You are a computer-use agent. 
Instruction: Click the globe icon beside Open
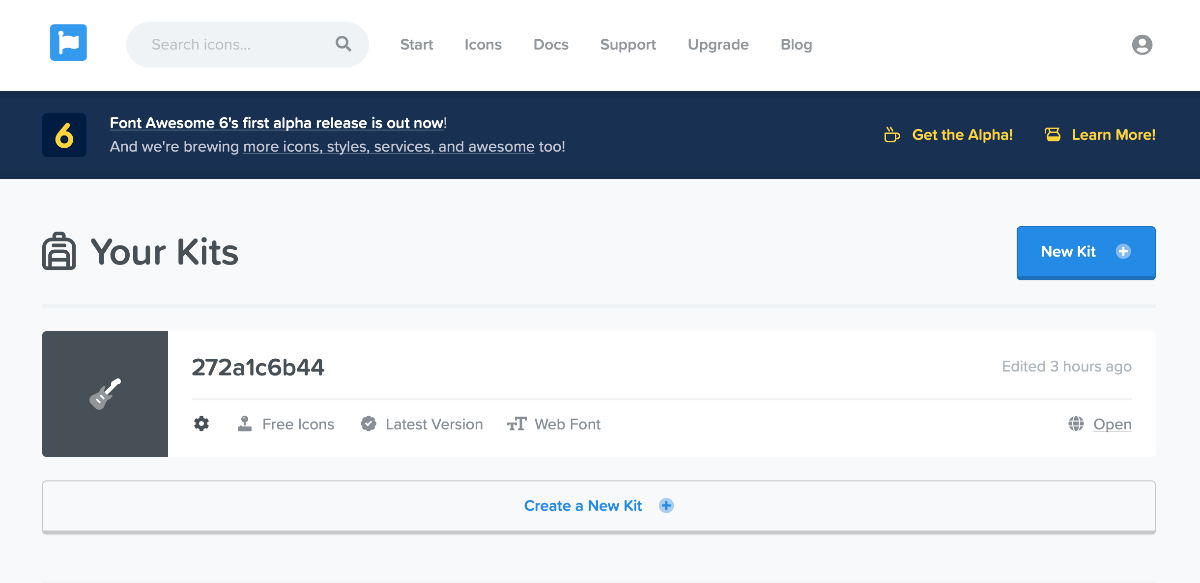point(1076,424)
